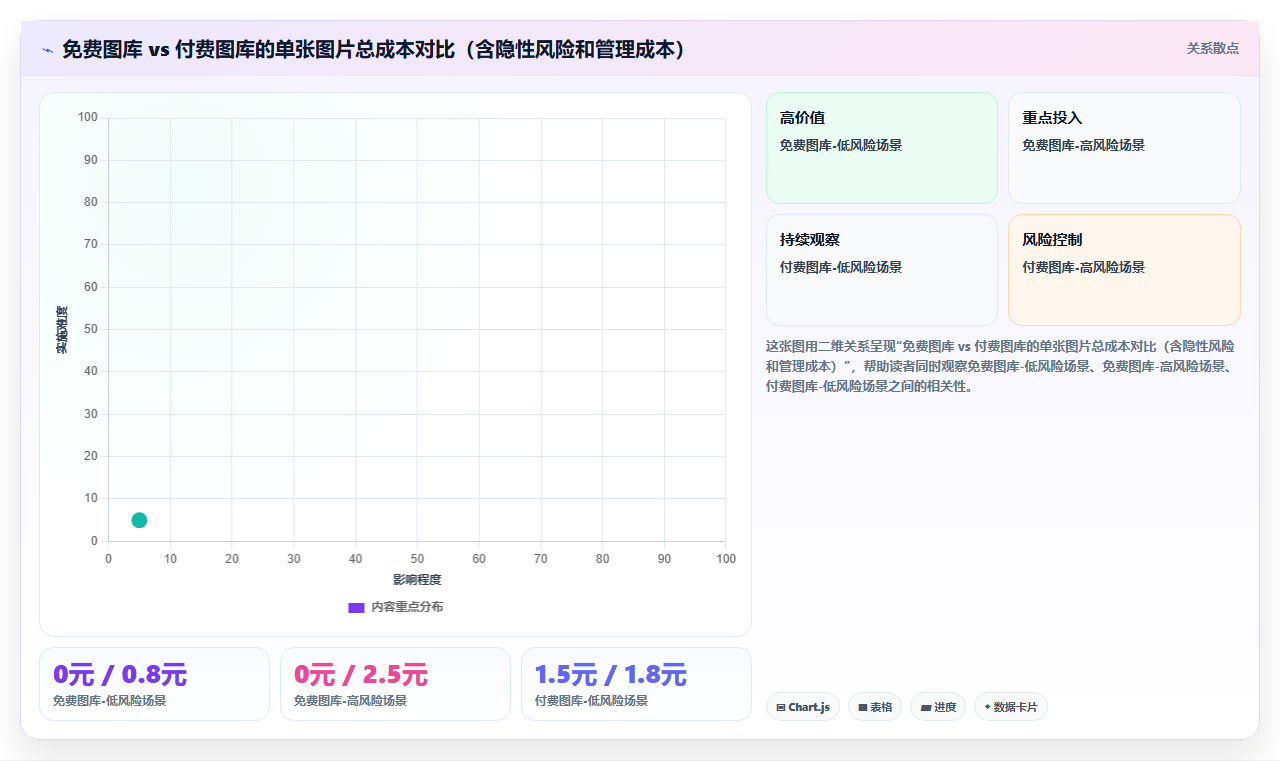This screenshot has height=761, width=1280.
Task: Click the Chart.js chip icon
Action: coord(781,707)
